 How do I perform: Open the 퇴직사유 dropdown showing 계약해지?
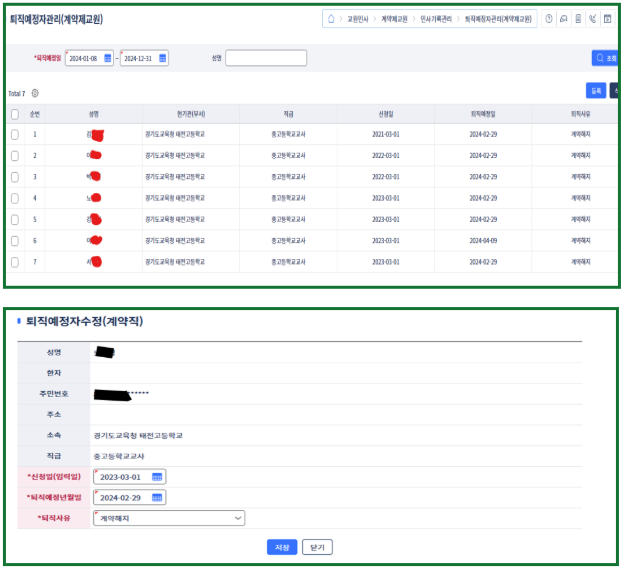[169, 518]
